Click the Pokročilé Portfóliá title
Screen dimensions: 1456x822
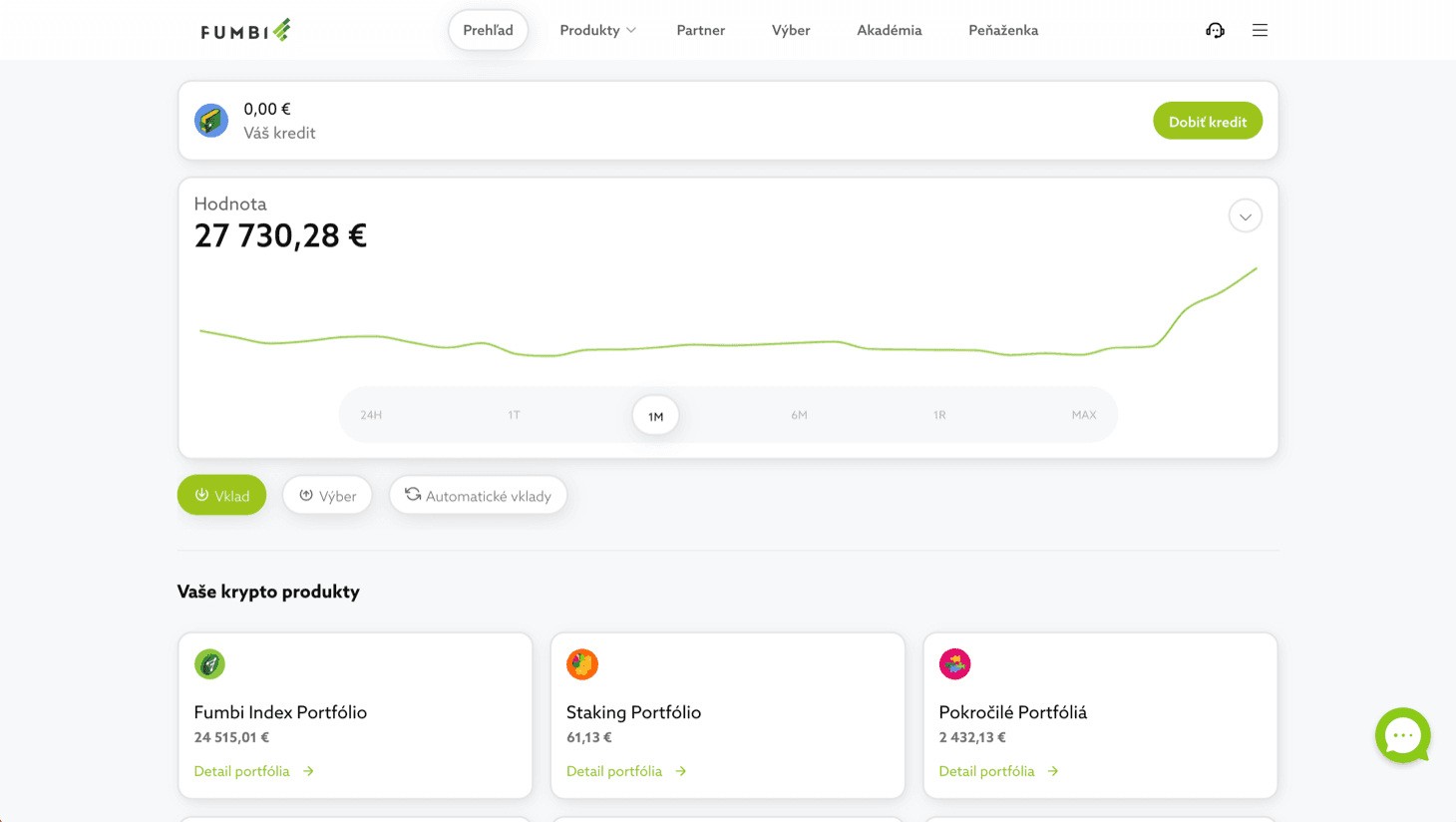1013,712
